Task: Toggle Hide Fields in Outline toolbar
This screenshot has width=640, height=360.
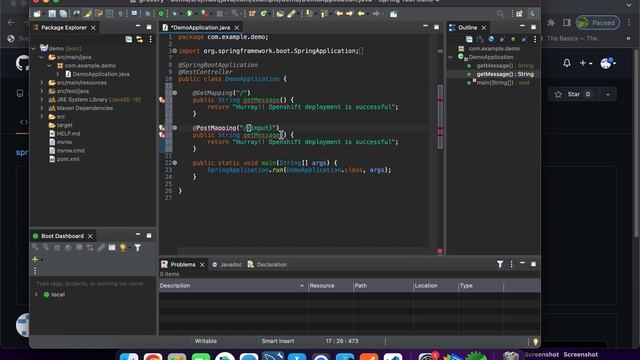Action: tap(491, 39)
